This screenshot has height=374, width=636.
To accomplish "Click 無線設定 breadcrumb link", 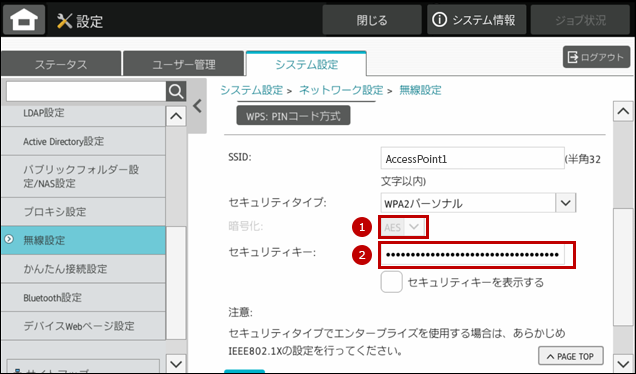I will click(x=420, y=90).
